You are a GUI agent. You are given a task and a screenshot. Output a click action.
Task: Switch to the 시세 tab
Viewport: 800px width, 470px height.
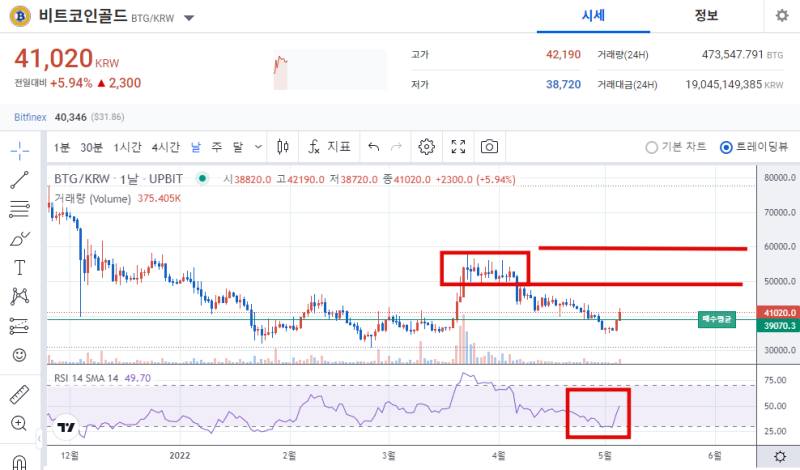coord(593,16)
